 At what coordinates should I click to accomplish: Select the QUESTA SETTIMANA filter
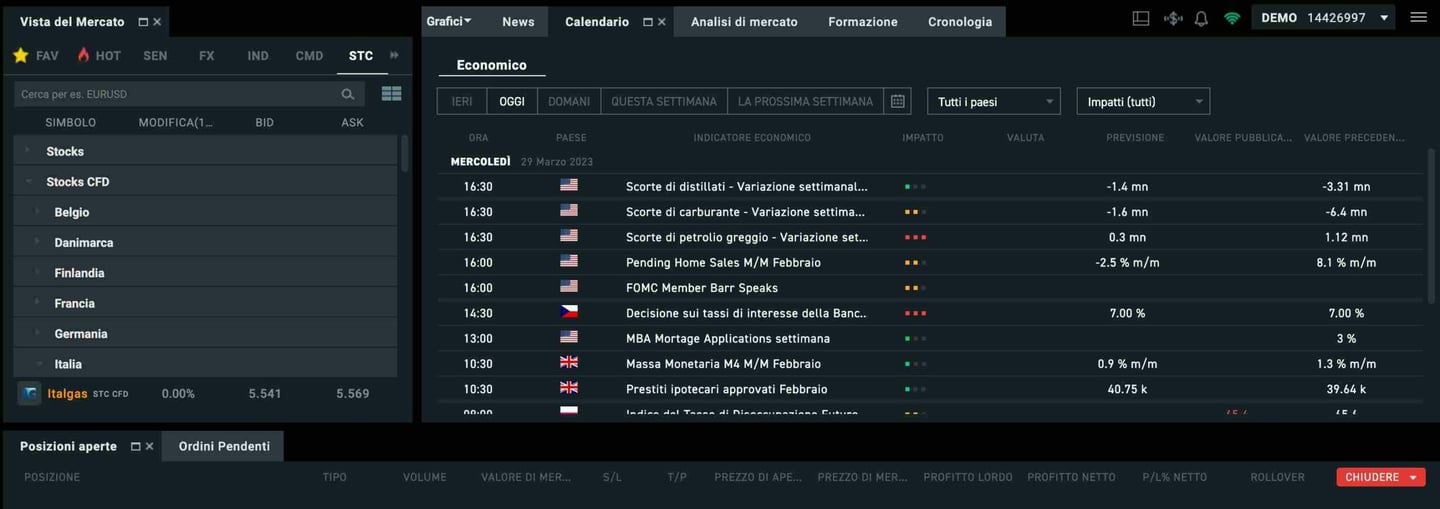click(x=664, y=101)
